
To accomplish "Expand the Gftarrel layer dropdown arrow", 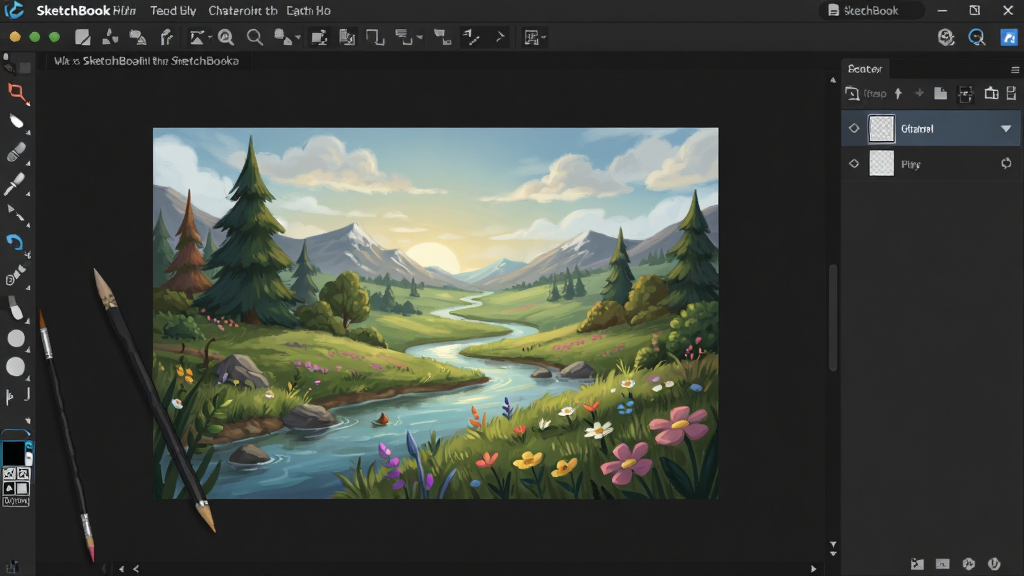I will pyautogui.click(x=1006, y=129).
